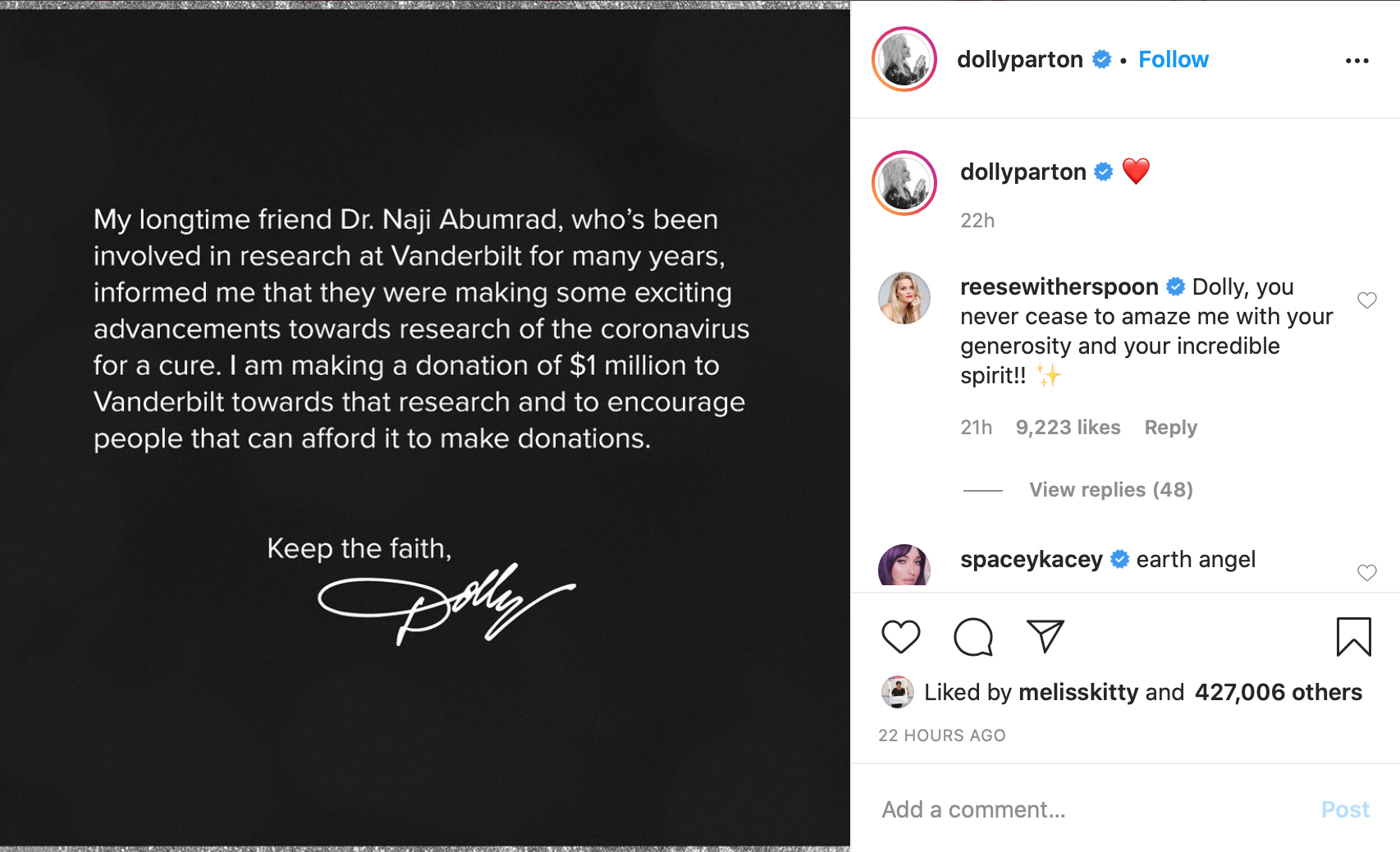
Task: Open dollyparton story avatar beside caption
Action: (904, 183)
